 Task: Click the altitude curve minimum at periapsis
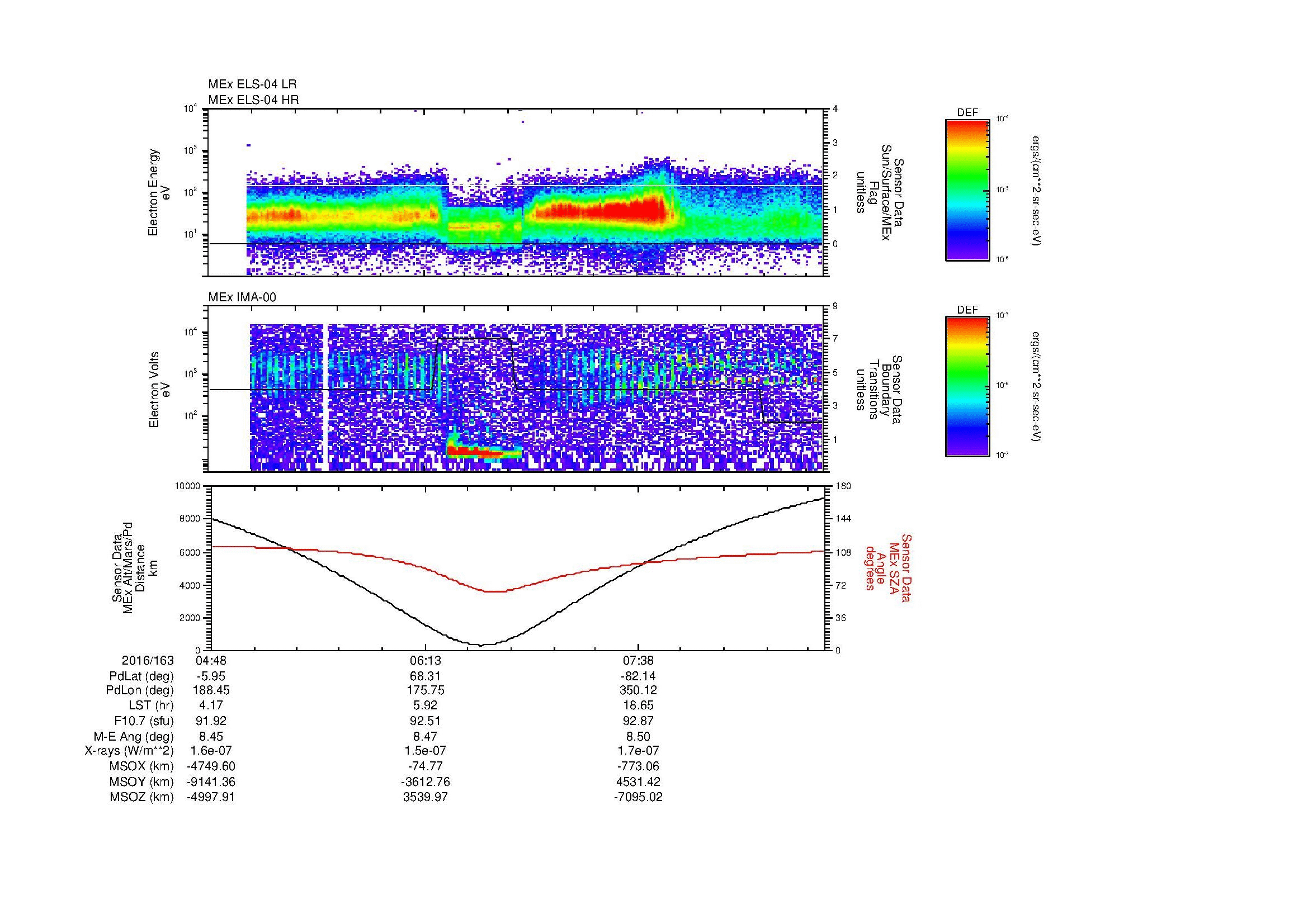[x=480, y=645]
